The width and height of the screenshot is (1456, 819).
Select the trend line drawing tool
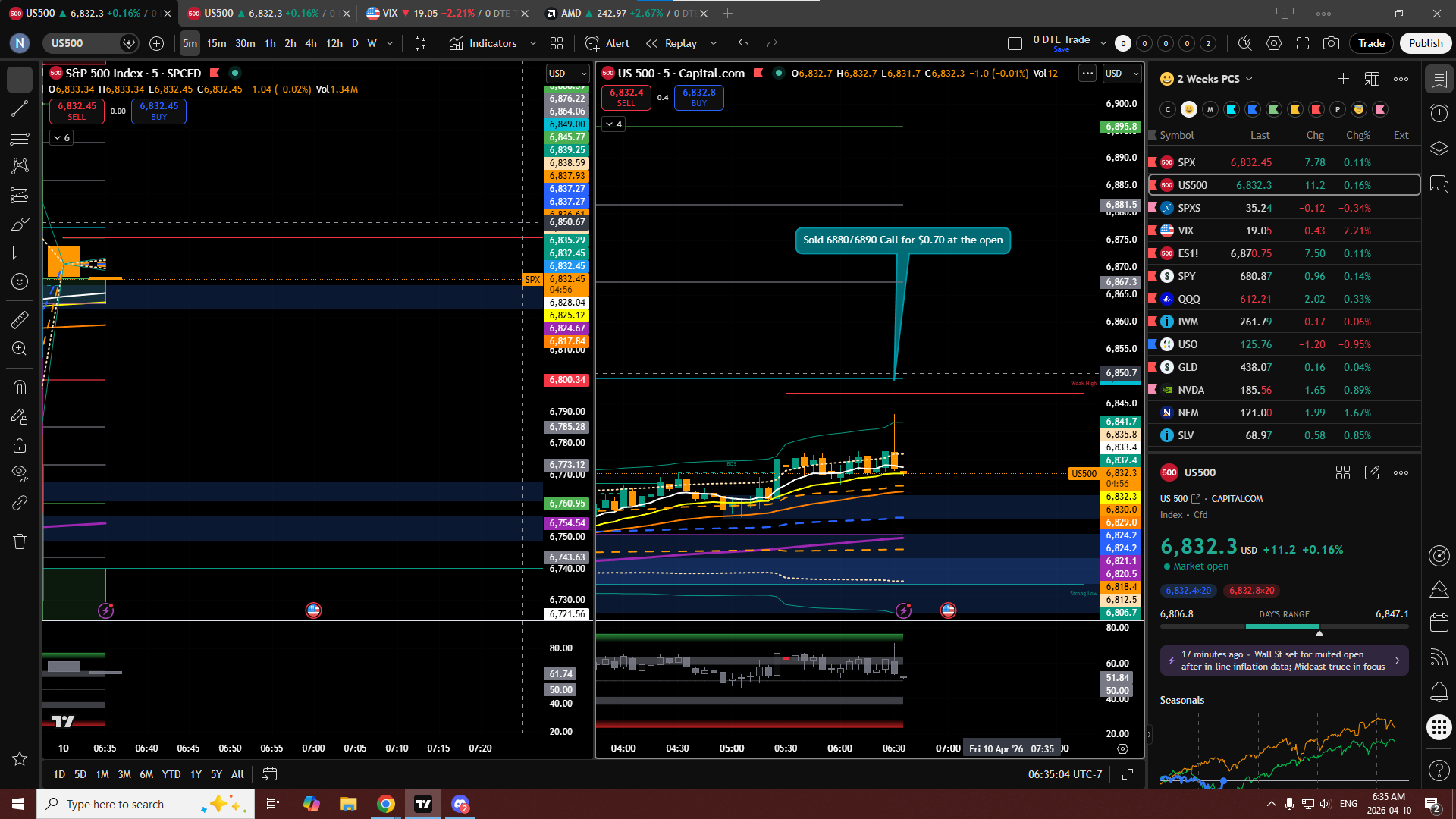point(20,108)
